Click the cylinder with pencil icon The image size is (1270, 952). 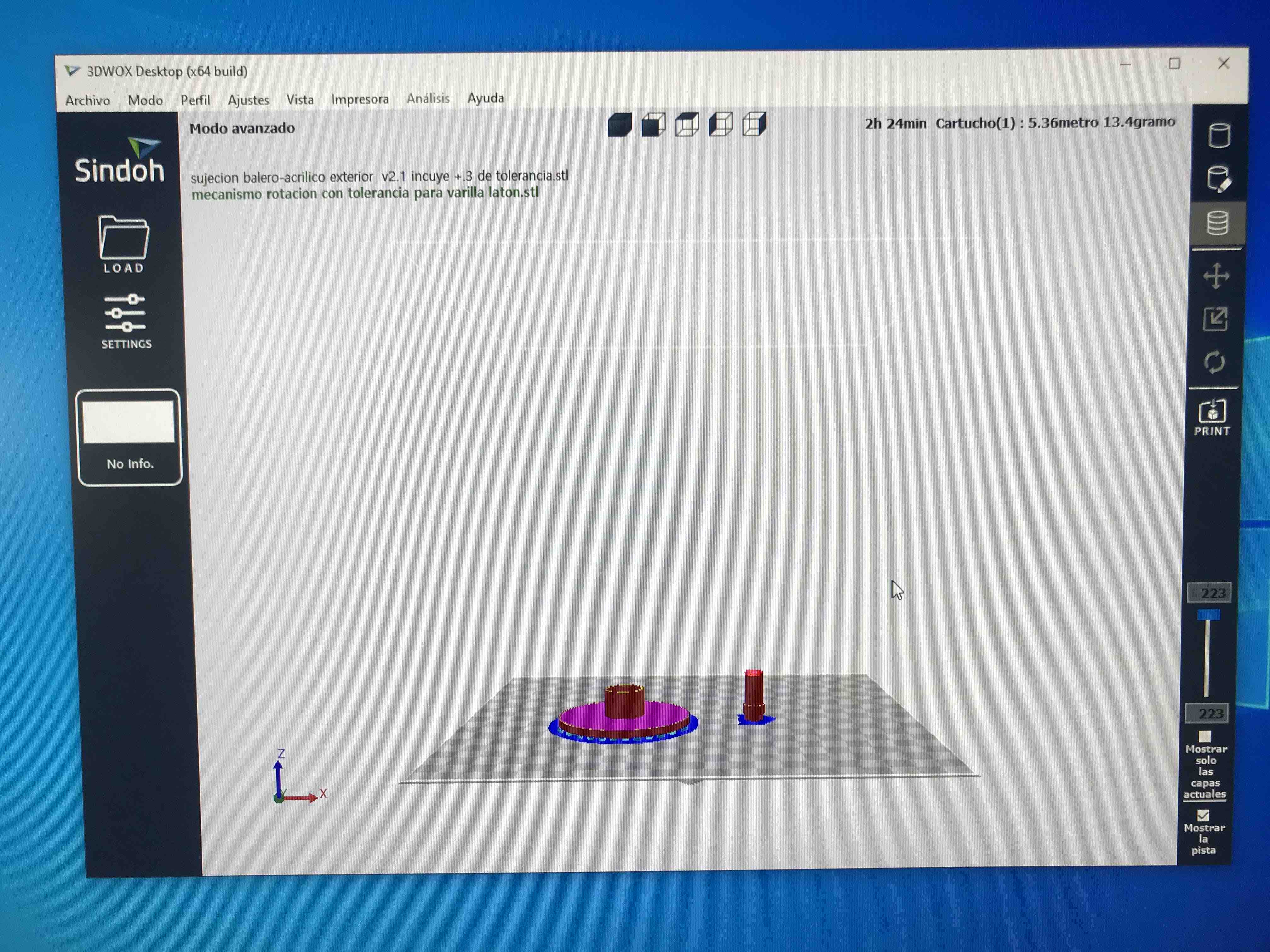pos(1218,179)
